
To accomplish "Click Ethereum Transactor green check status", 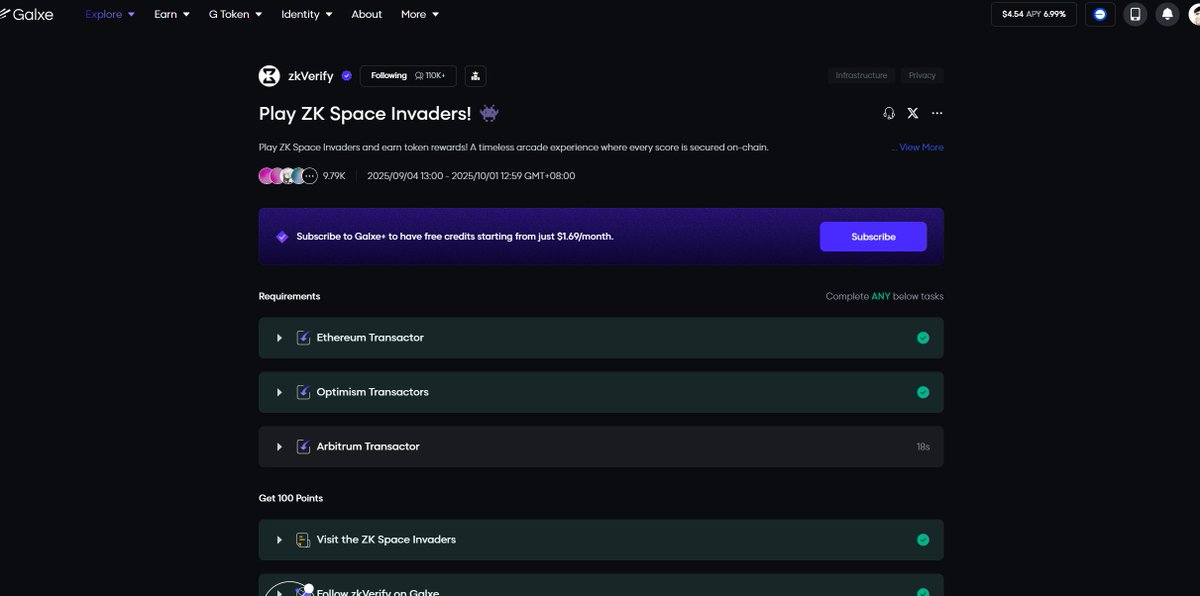I will point(923,338).
